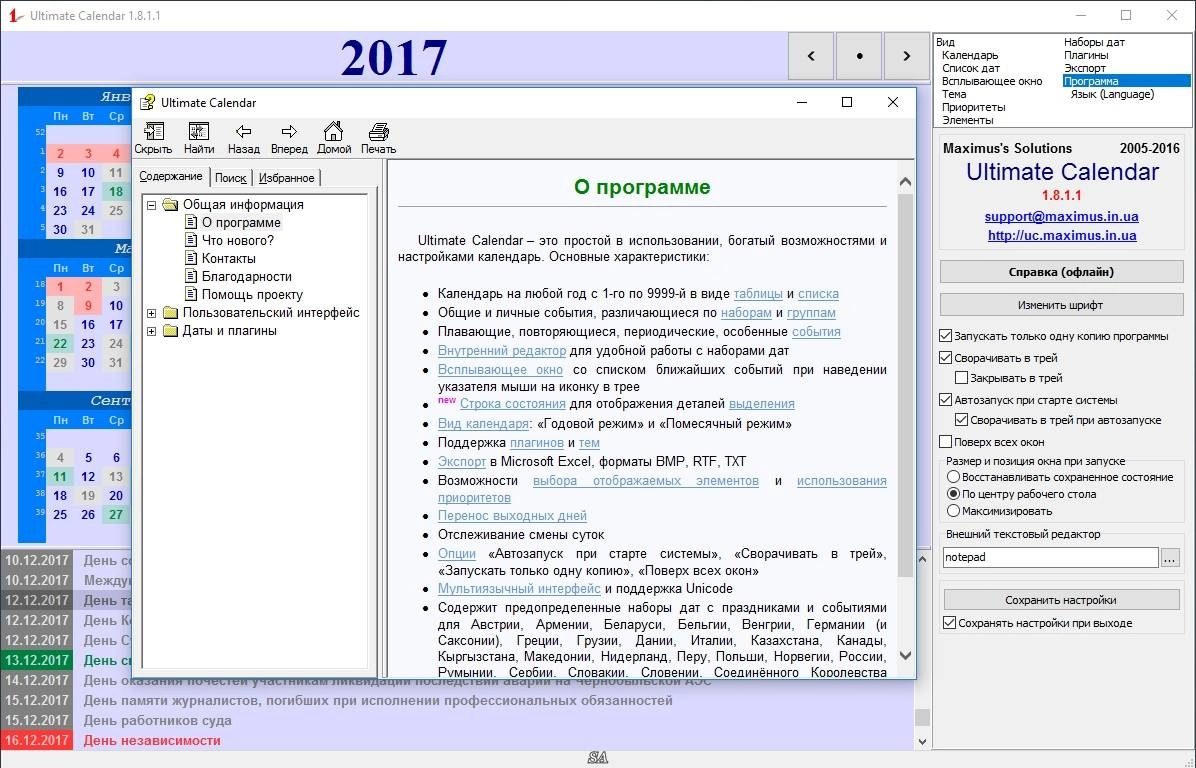Switch to the Поиск tab
The image size is (1196, 768).
click(x=230, y=178)
